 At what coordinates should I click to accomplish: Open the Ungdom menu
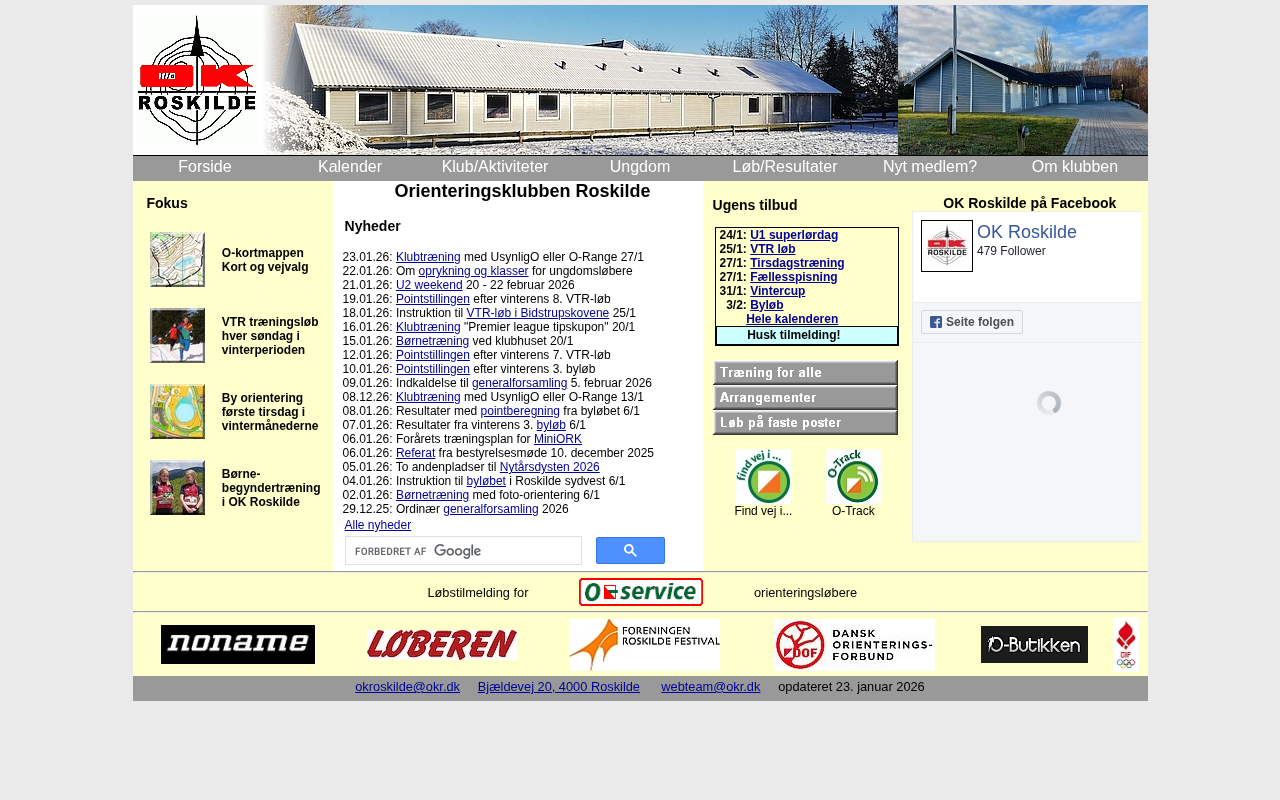click(640, 167)
